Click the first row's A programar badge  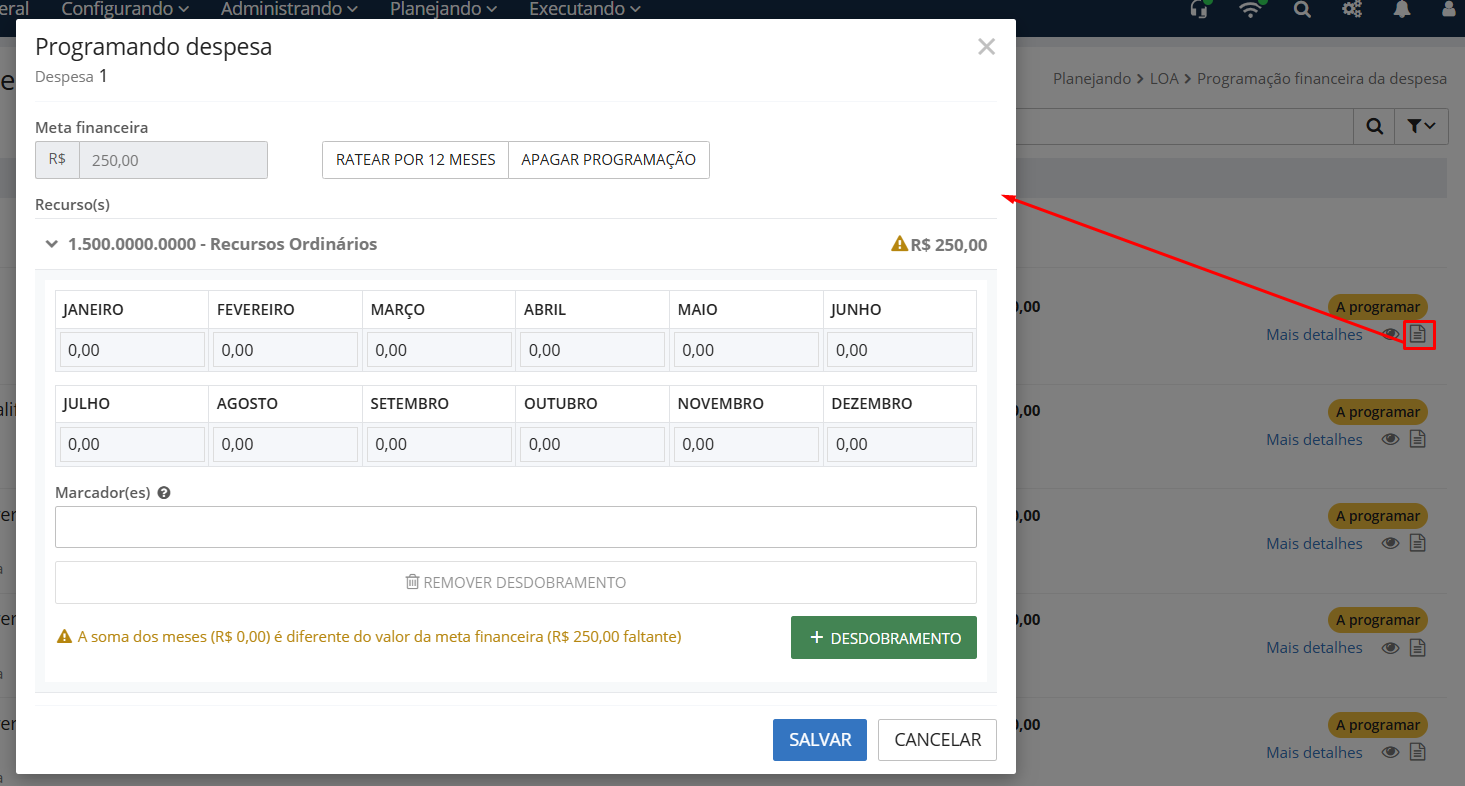coord(1378,307)
